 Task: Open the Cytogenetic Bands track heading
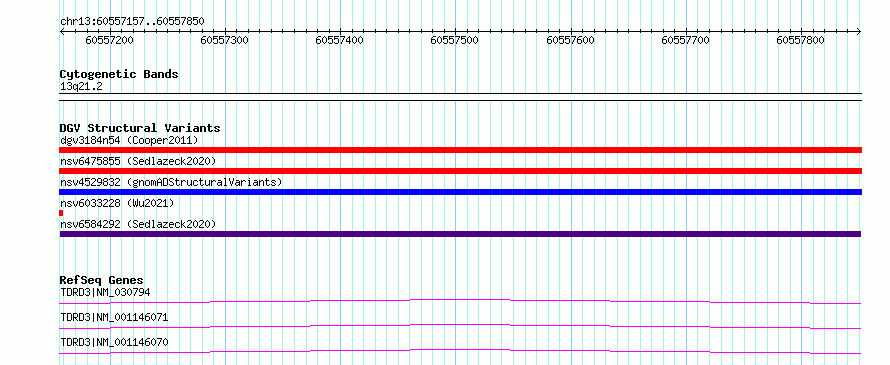pos(119,74)
